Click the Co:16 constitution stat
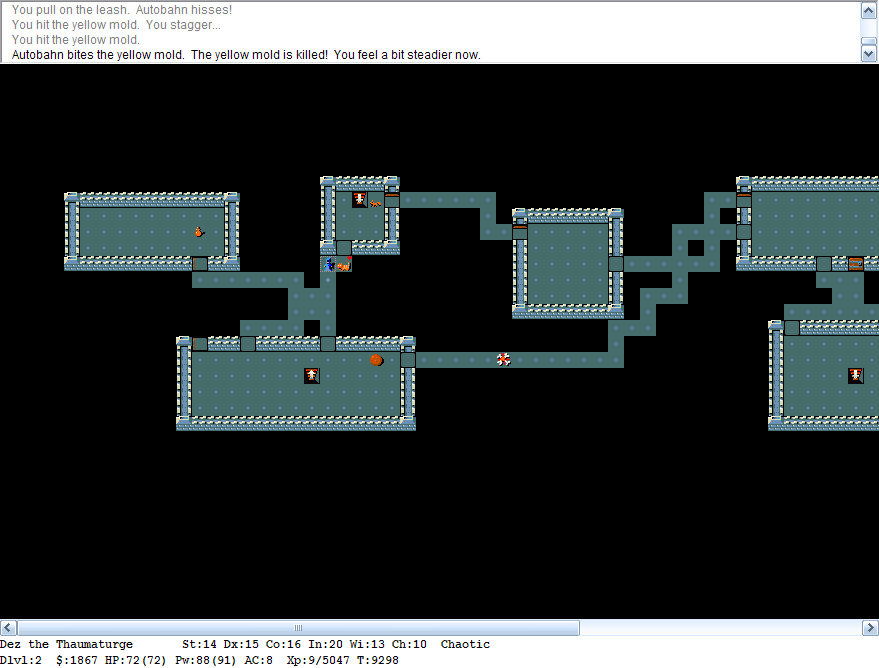879x668 pixels. [283, 644]
